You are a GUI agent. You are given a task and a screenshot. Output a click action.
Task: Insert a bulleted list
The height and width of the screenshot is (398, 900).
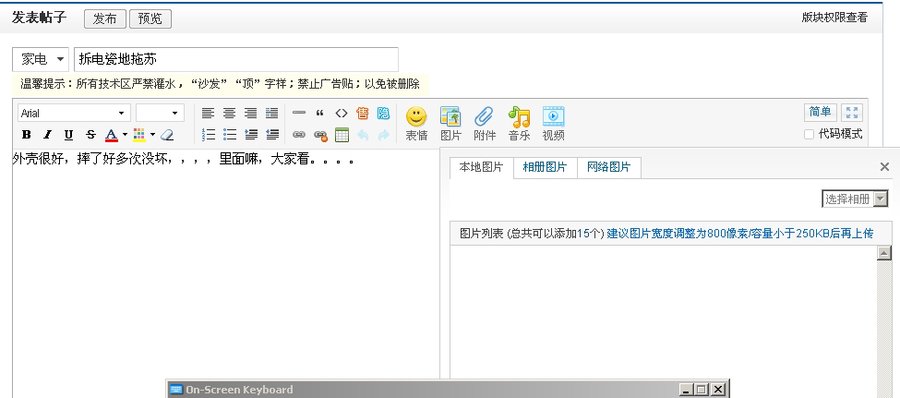(230, 135)
